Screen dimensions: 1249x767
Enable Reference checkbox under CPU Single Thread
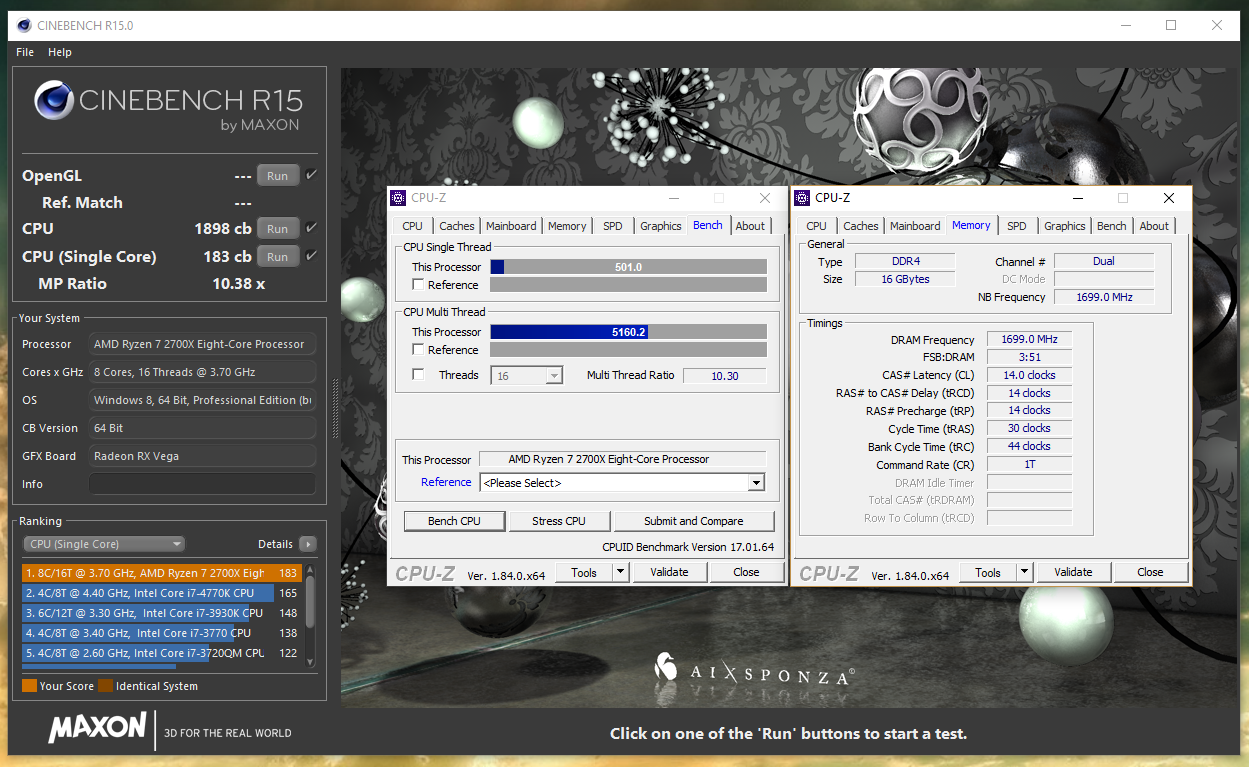pos(418,285)
